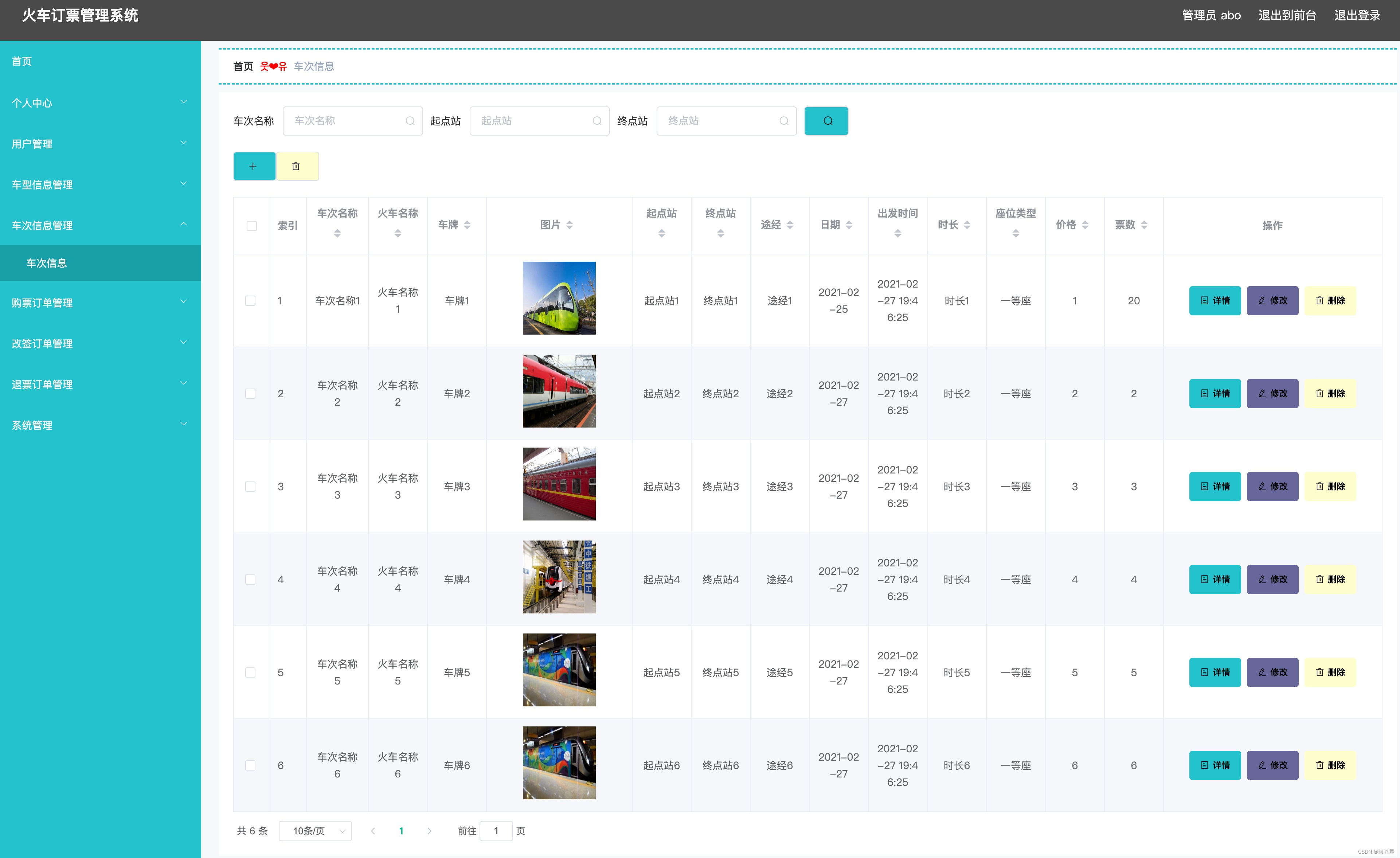The image size is (1400, 858).
Task: Sort table by 价格 column arrows
Action: (x=1085, y=225)
